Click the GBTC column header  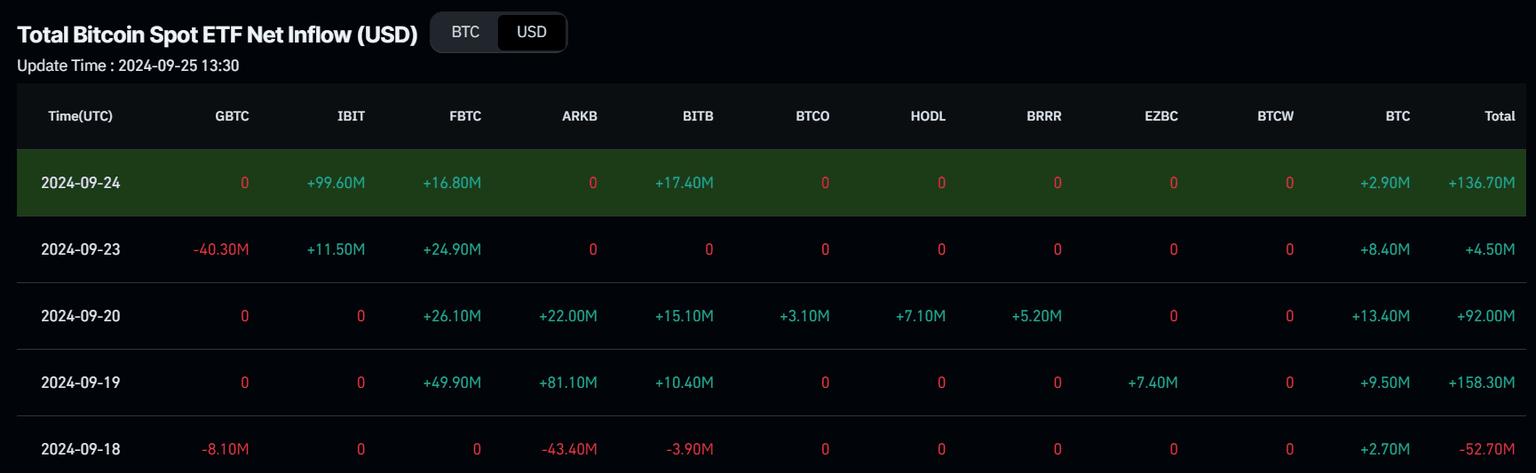232,116
